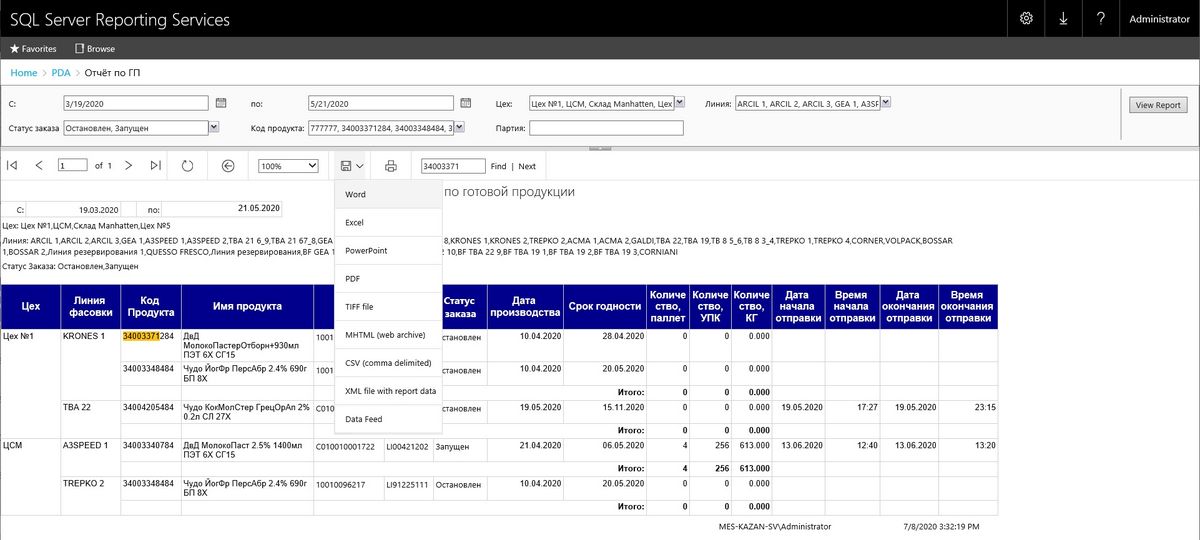
Task: Select product code 34004205484
Action: (149, 407)
